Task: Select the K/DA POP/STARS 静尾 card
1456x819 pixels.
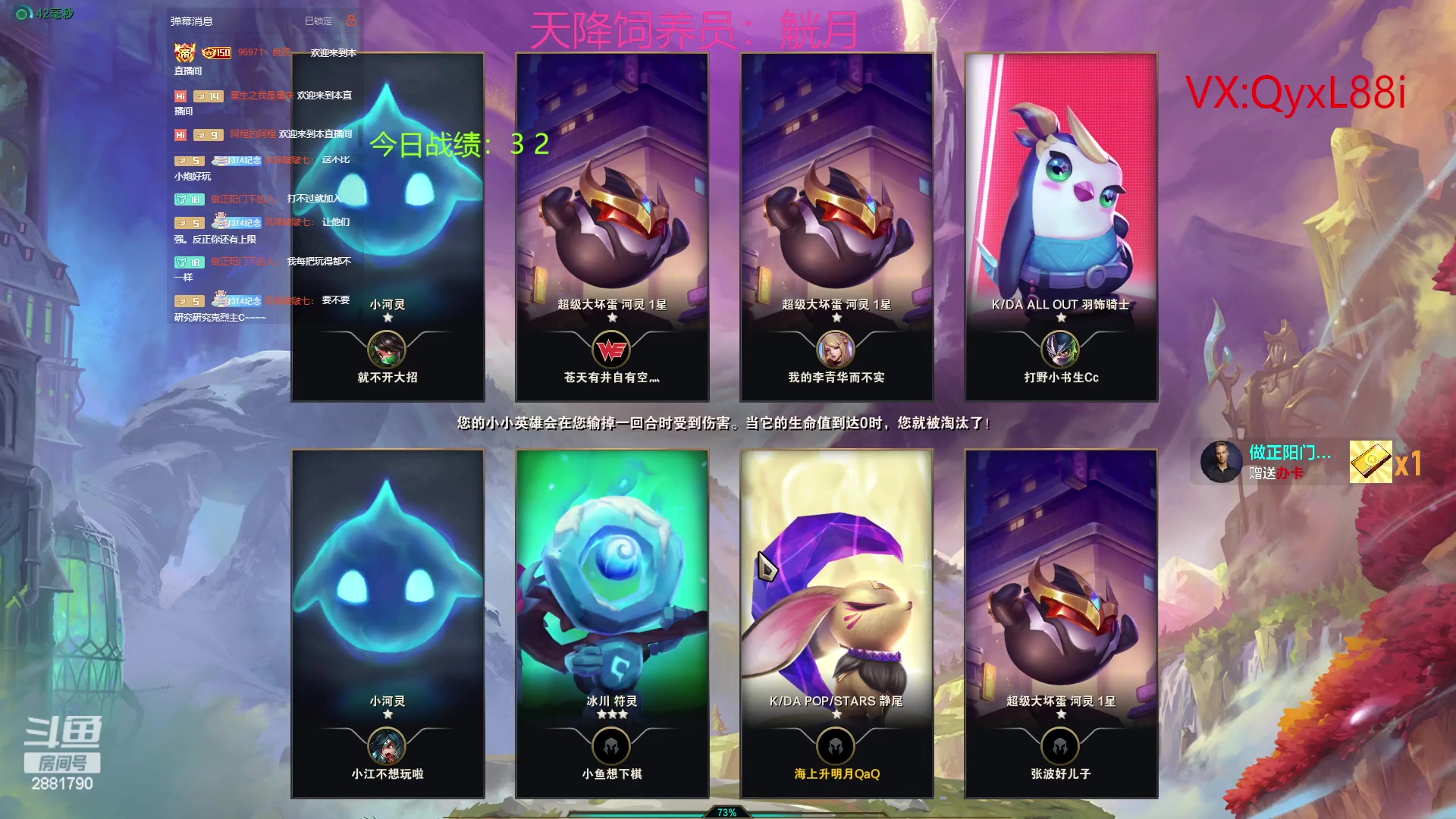Action: (x=836, y=623)
